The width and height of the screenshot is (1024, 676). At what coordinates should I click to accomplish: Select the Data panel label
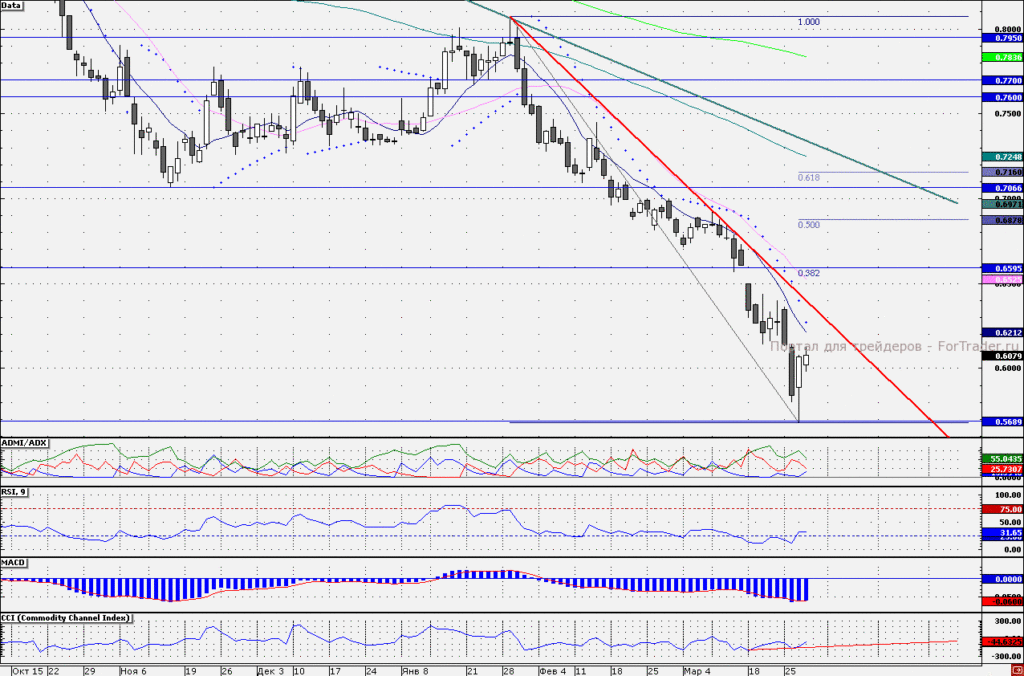pyautogui.click(x=11, y=5)
